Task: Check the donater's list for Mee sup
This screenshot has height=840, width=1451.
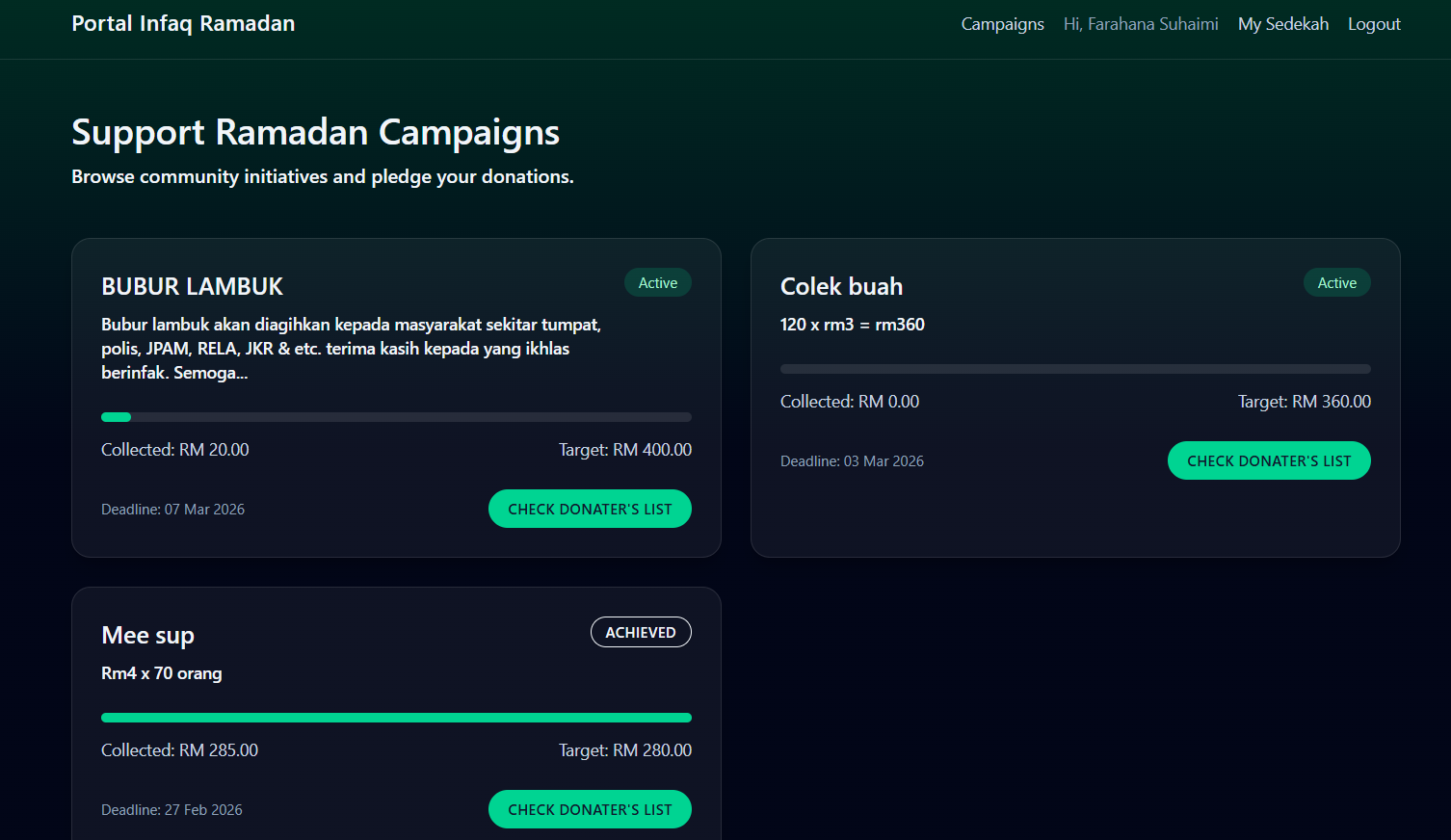Action: point(590,809)
